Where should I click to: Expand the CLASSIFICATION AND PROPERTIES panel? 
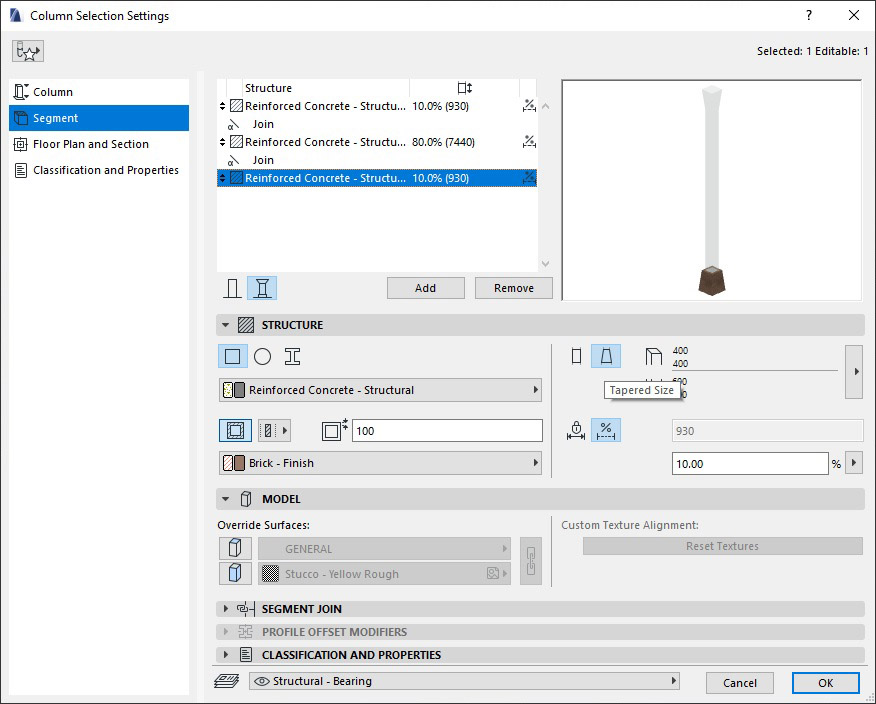[x=226, y=655]
